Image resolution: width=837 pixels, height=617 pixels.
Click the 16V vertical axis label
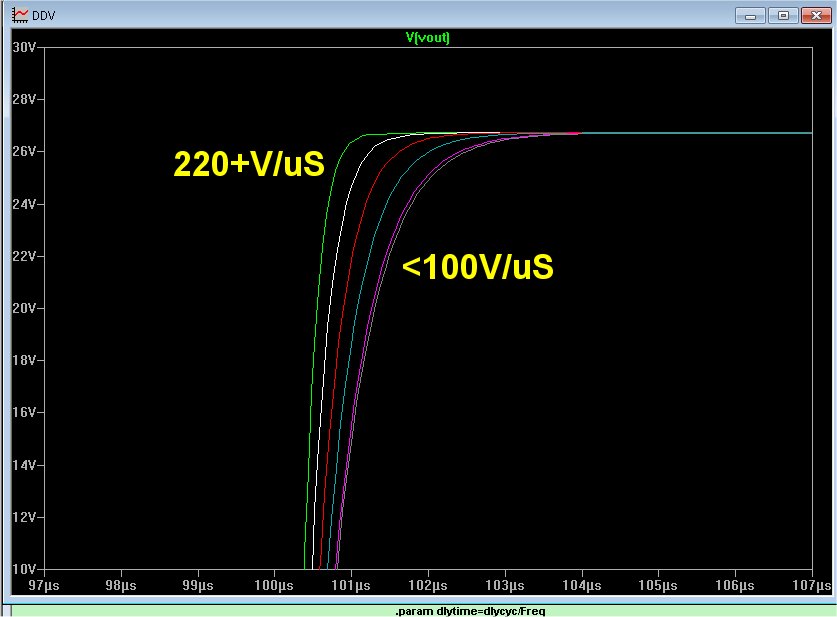[24, 412]
